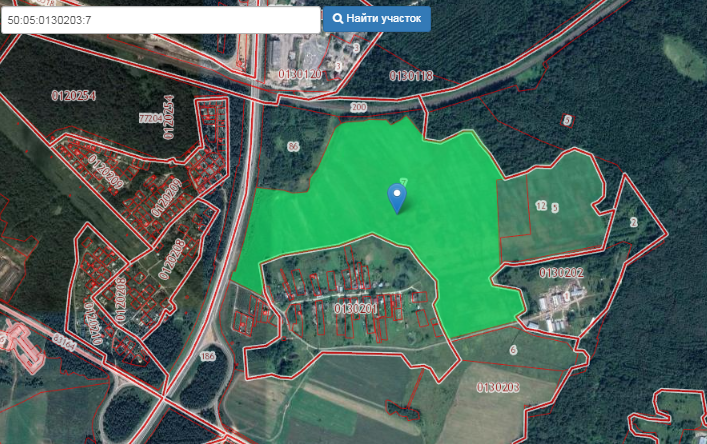Click cadastral block label 0130120

tap(301, 75)
